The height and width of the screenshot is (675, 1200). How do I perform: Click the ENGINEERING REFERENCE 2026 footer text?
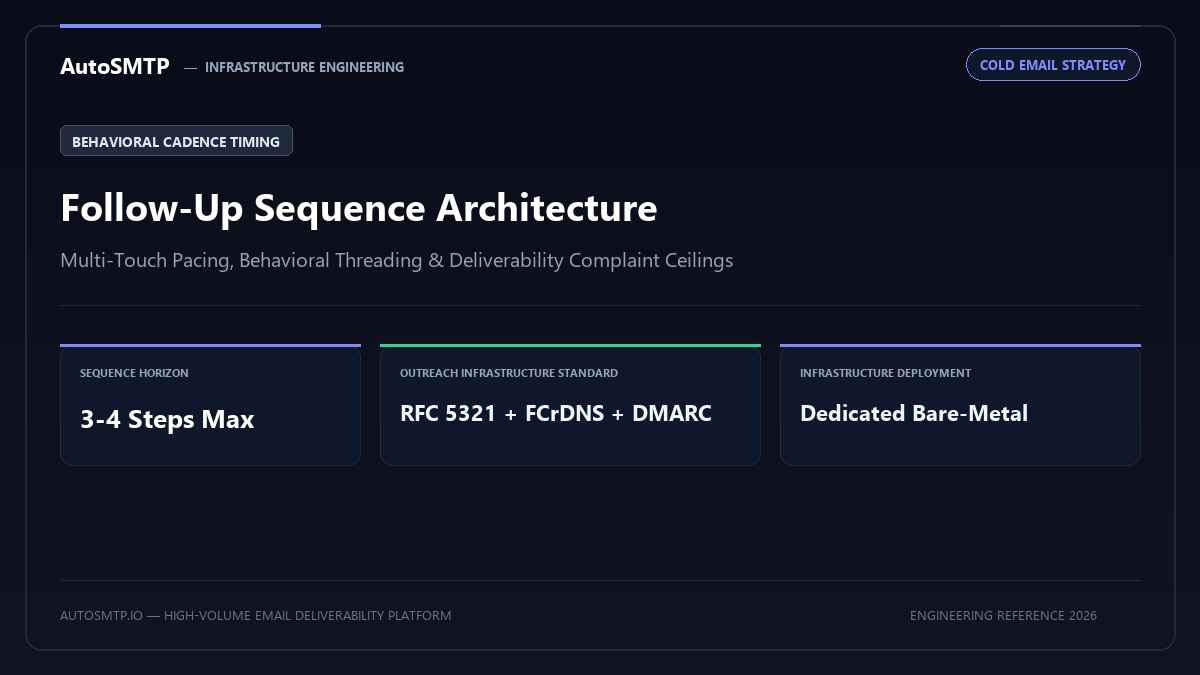[x=1003, y=615]
